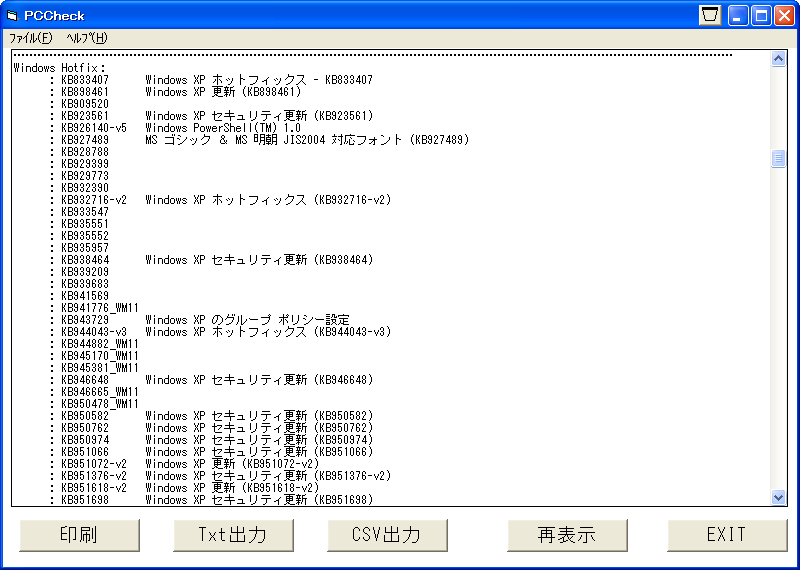Click the KB951376-v2 security update row
The image size is (800, 570).
(x=220, y=476)
